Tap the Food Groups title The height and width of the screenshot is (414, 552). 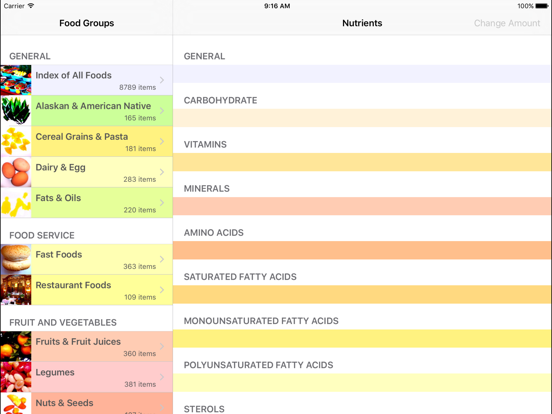[x=87, y=23]
